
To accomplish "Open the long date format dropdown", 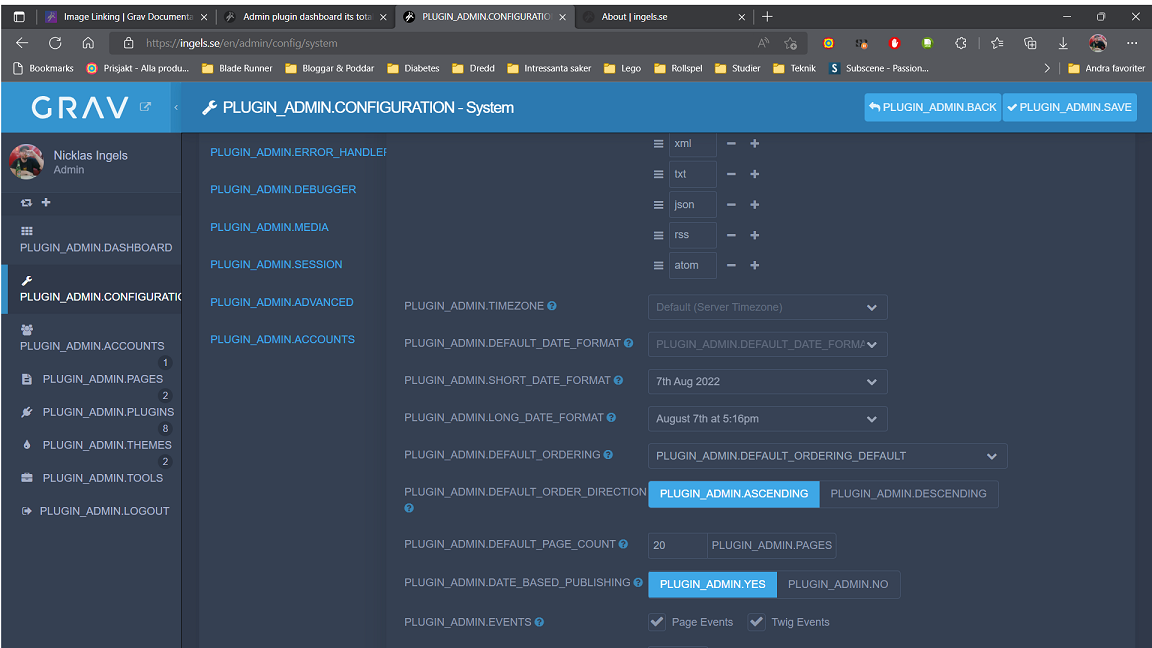I will [767, 419].
